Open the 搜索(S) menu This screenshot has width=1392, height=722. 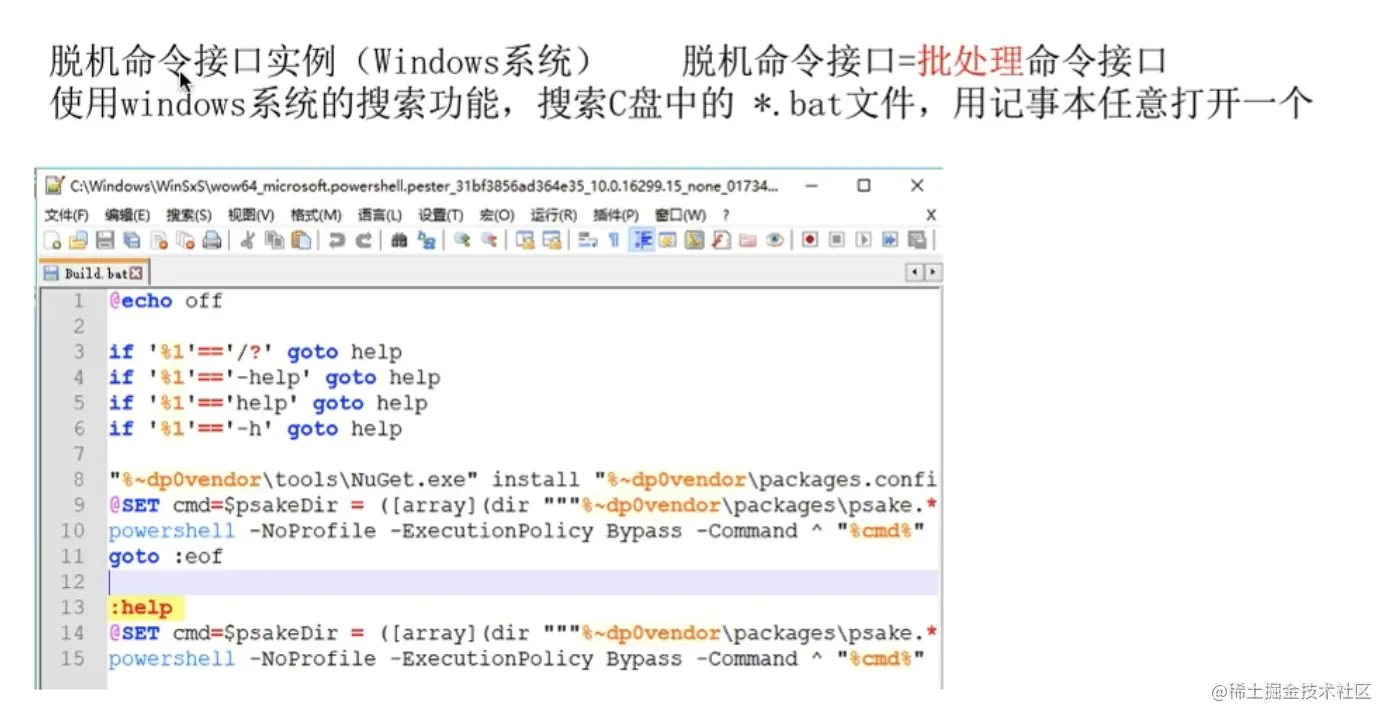point(189,215)
